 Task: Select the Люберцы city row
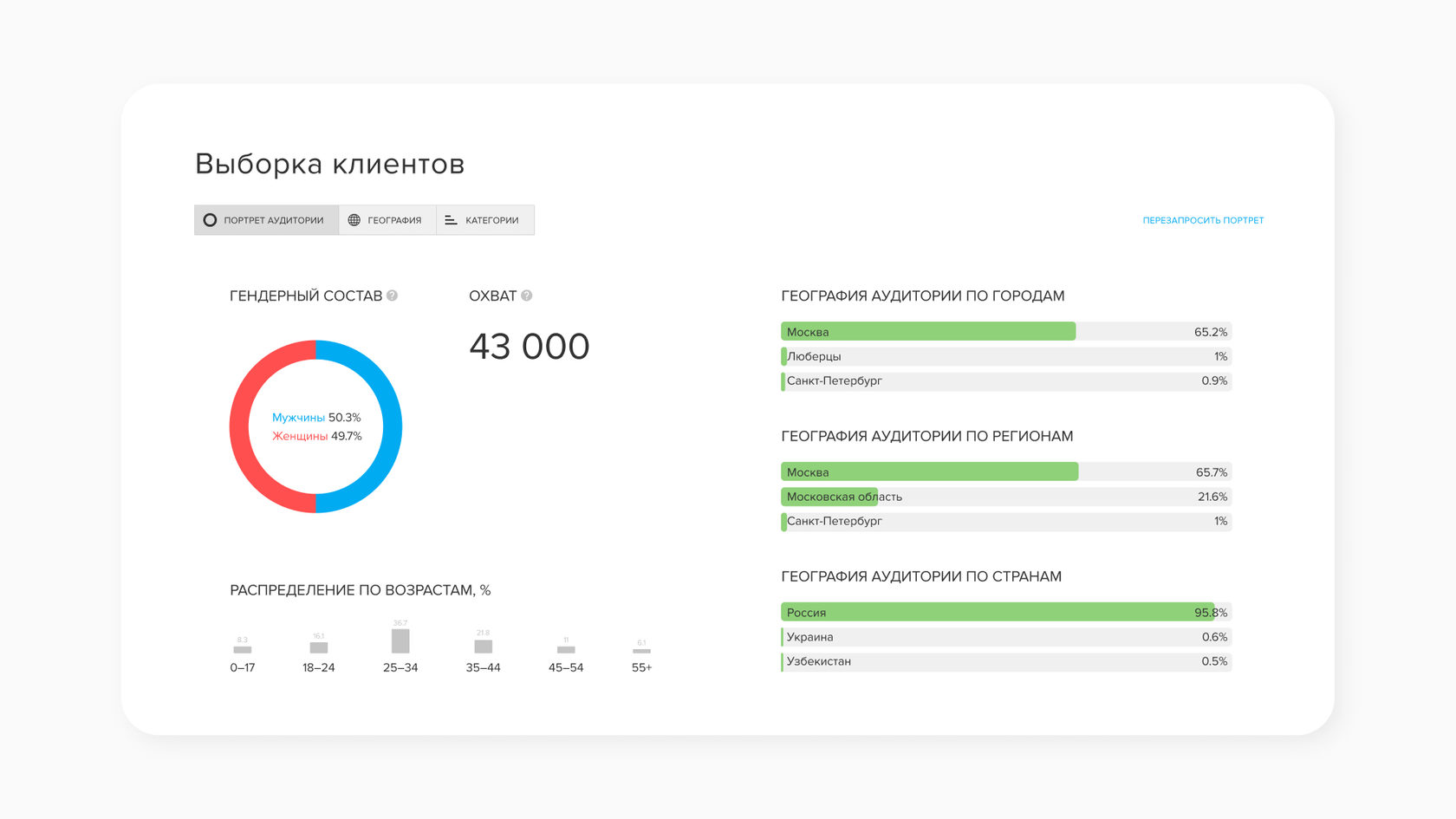click(x=1006, y=356)
